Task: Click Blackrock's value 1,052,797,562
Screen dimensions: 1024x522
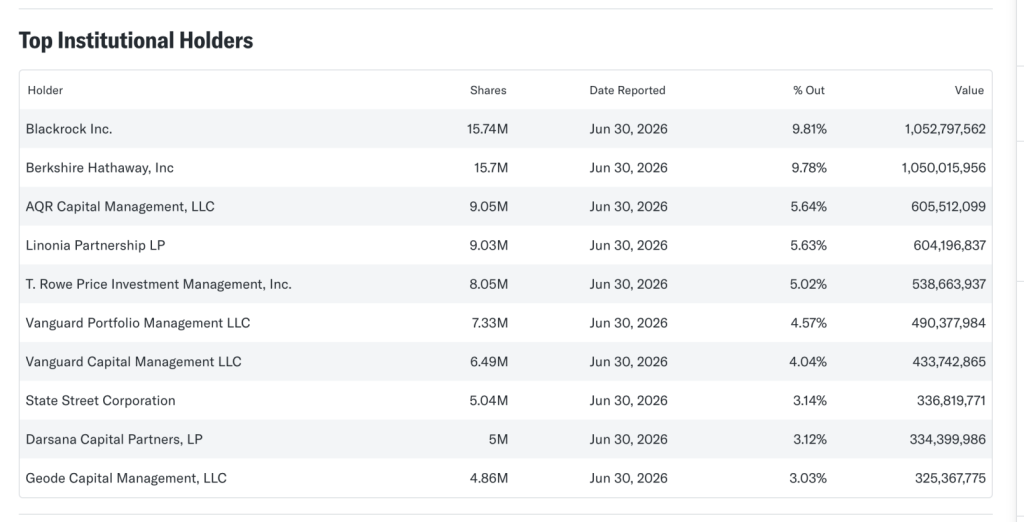Action: pyautogui.click(x=945, y=129)
